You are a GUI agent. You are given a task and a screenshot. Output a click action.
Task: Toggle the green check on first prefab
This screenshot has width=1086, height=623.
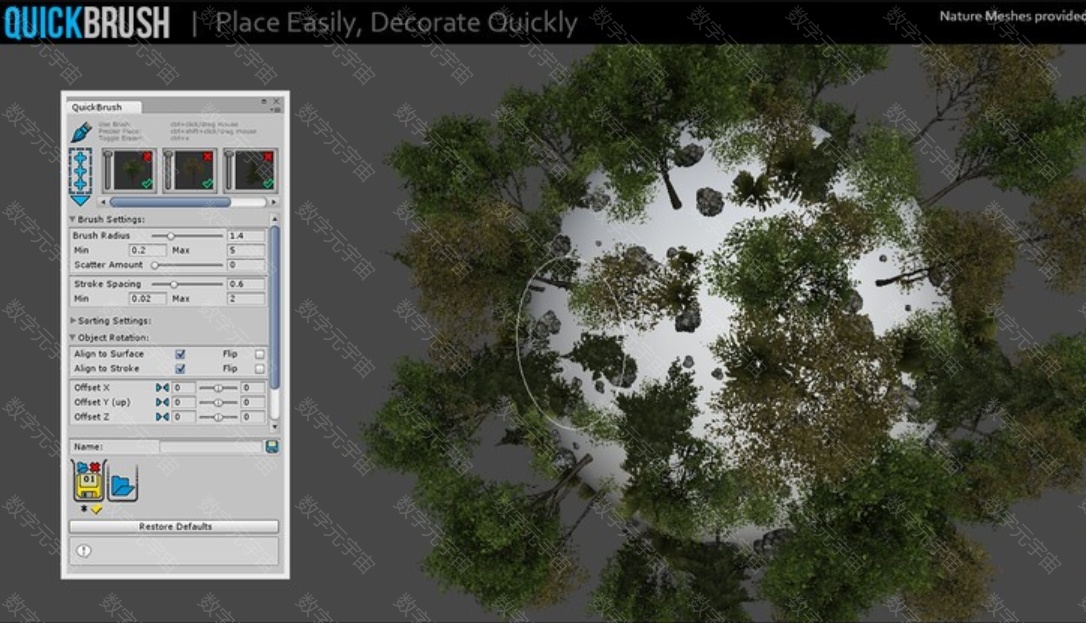pos(147,183)
